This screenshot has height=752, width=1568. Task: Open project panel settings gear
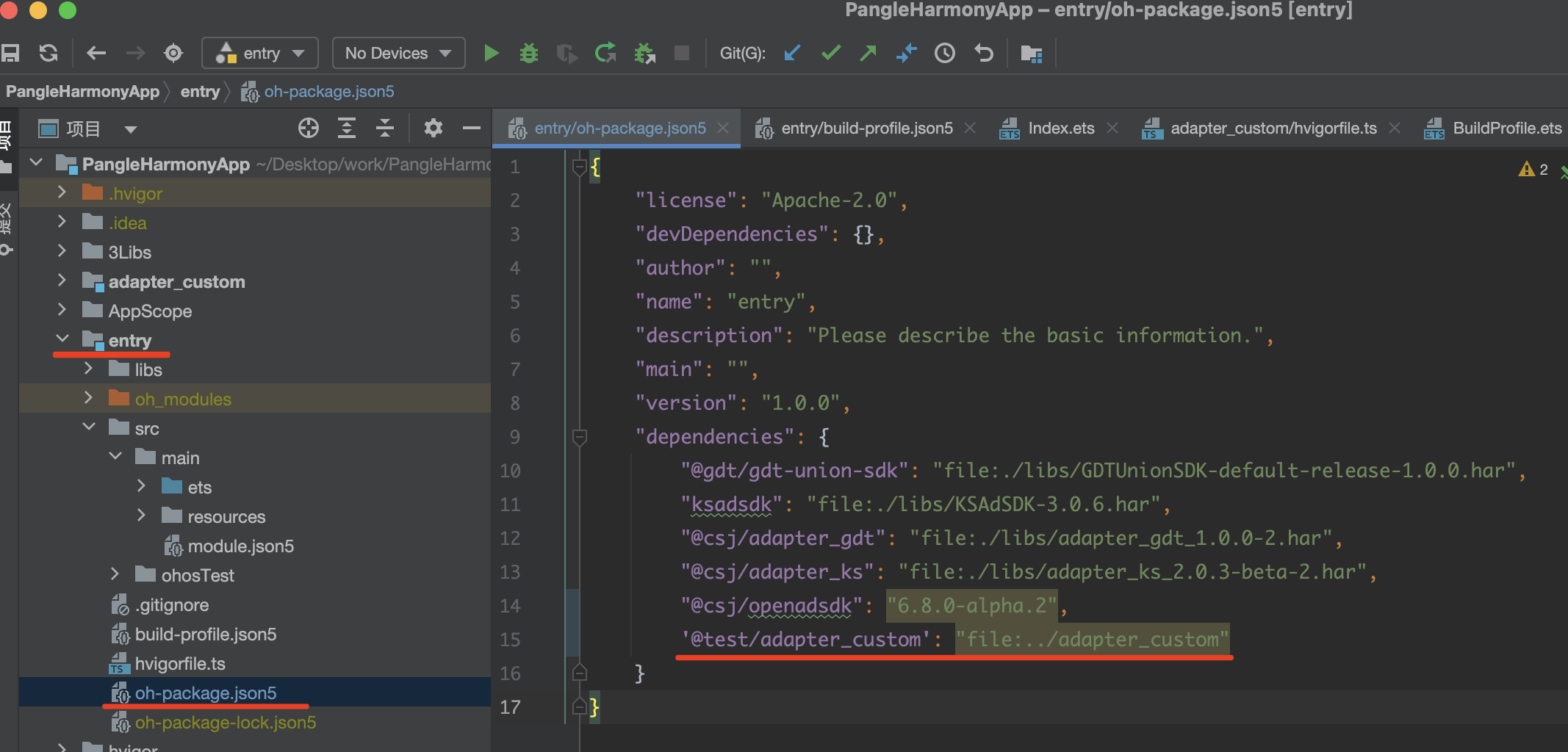(x=433, y=129)
